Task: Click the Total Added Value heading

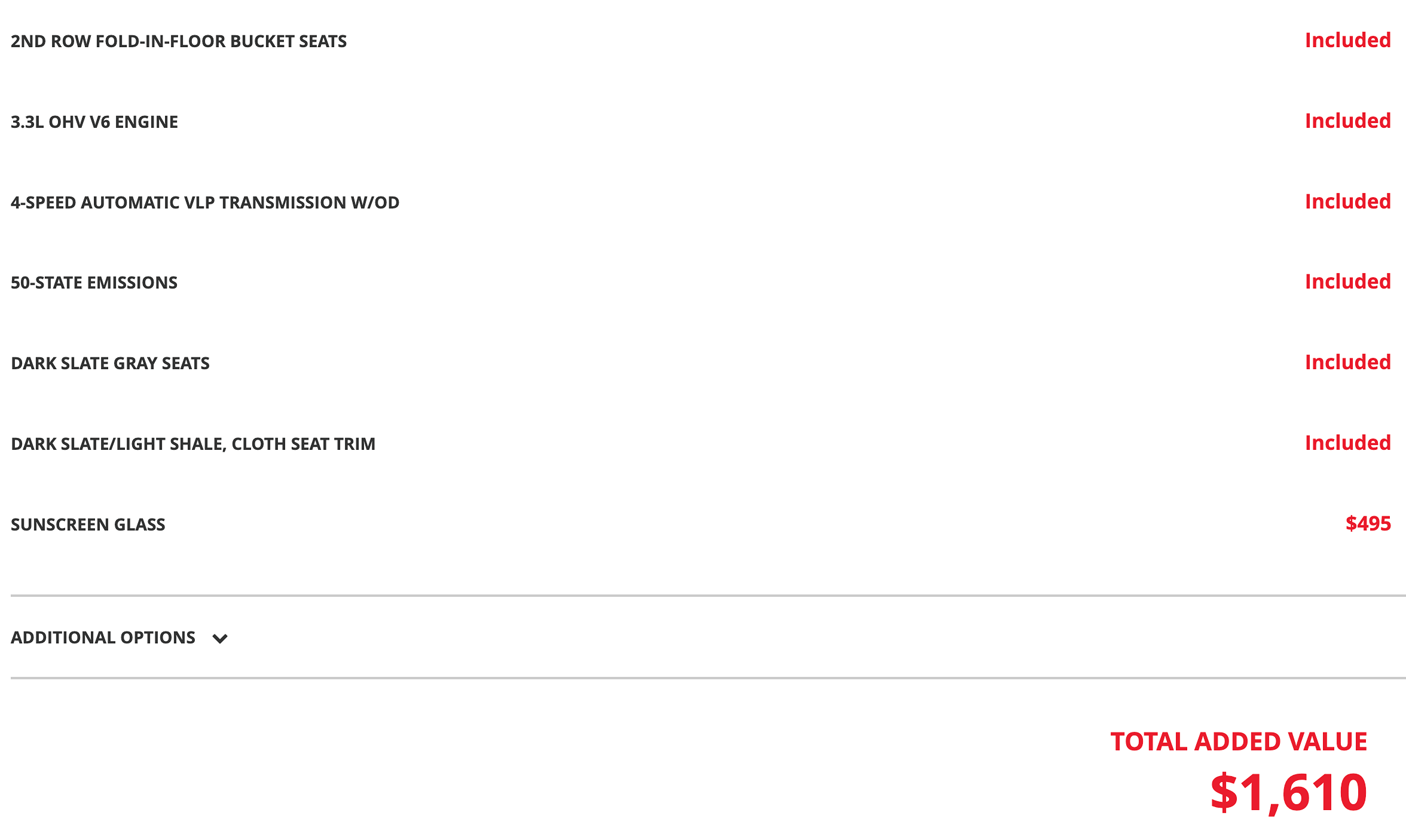Action: (x=1239, y=741)
